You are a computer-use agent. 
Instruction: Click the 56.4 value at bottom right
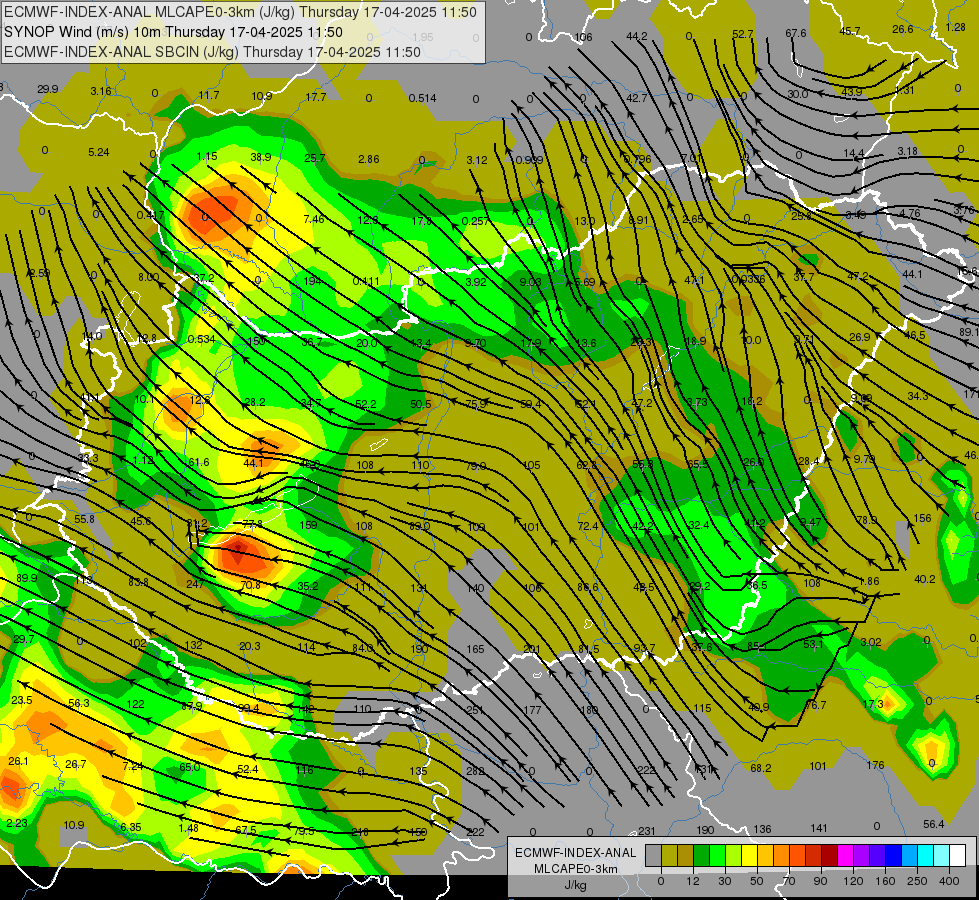[933, 824]
